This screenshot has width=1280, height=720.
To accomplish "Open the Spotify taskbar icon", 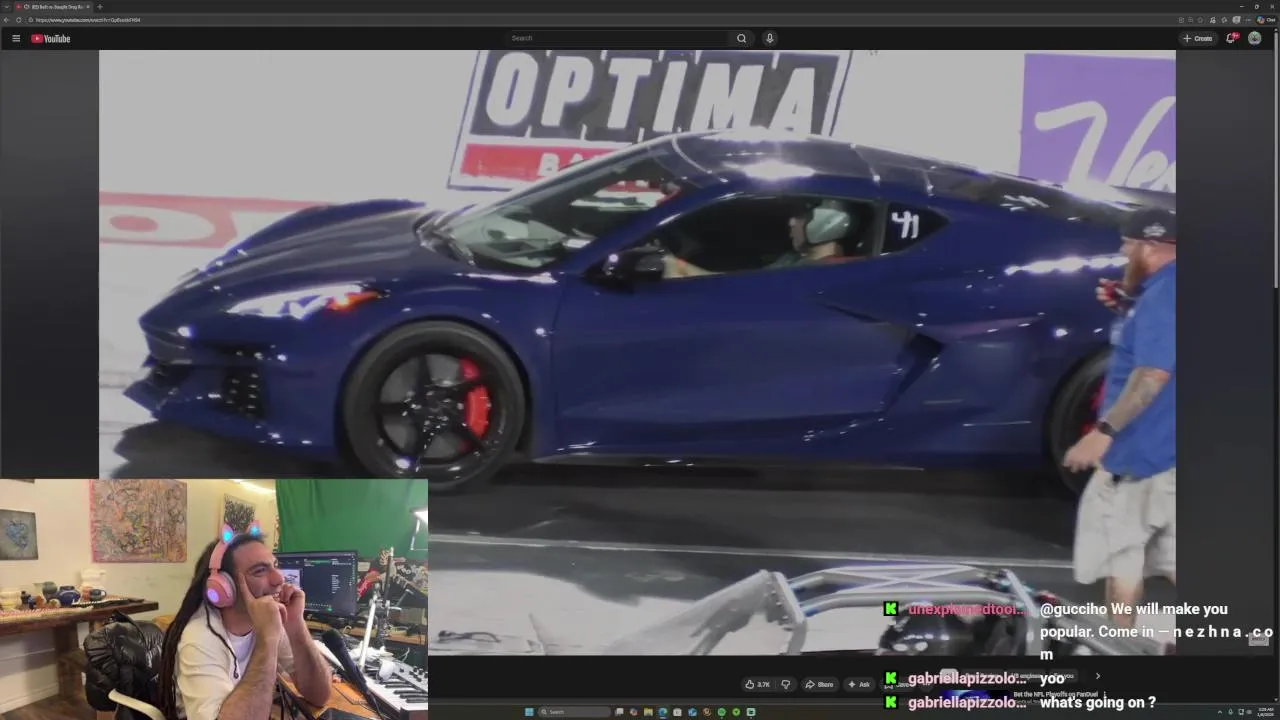I will tap(722, 712).
